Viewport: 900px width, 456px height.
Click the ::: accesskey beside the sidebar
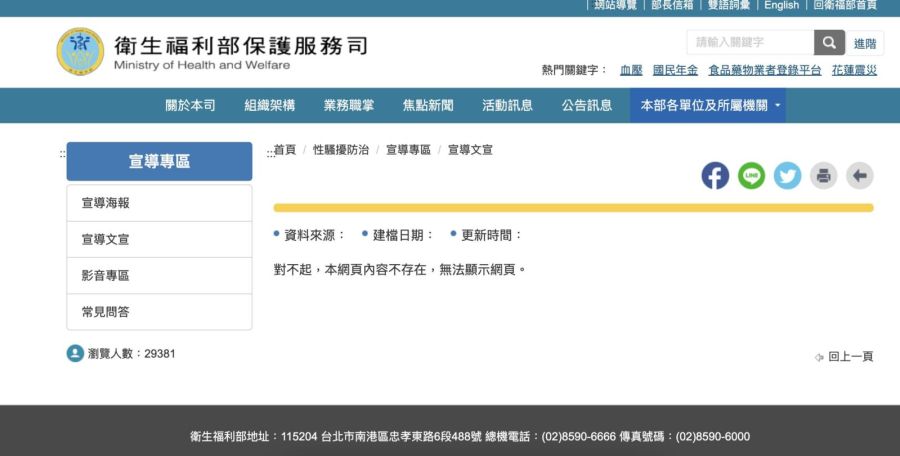point(63,154)
